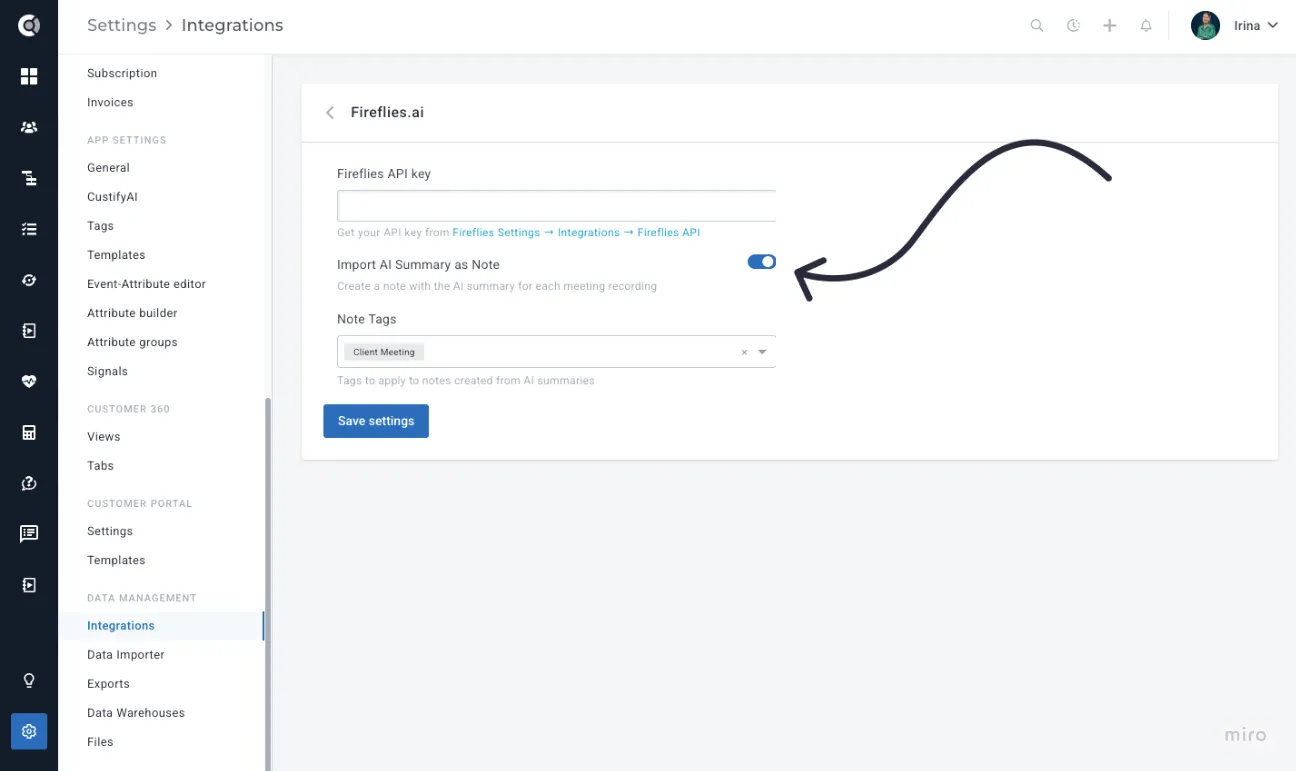Open Fireflies Settings link

(x=496, y=232)
